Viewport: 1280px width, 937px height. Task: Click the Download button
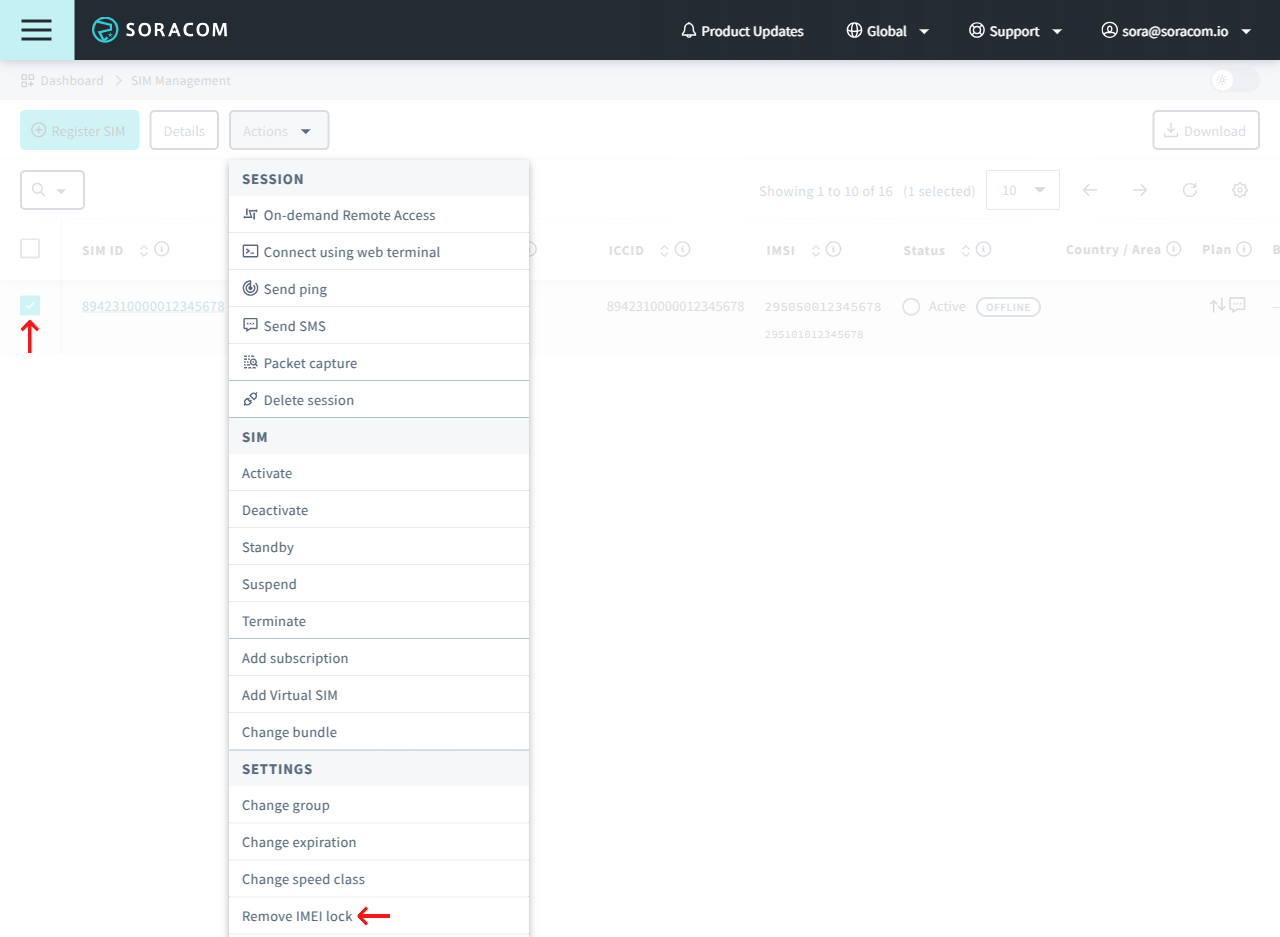pyautogui.click(x=1205, y=131)
